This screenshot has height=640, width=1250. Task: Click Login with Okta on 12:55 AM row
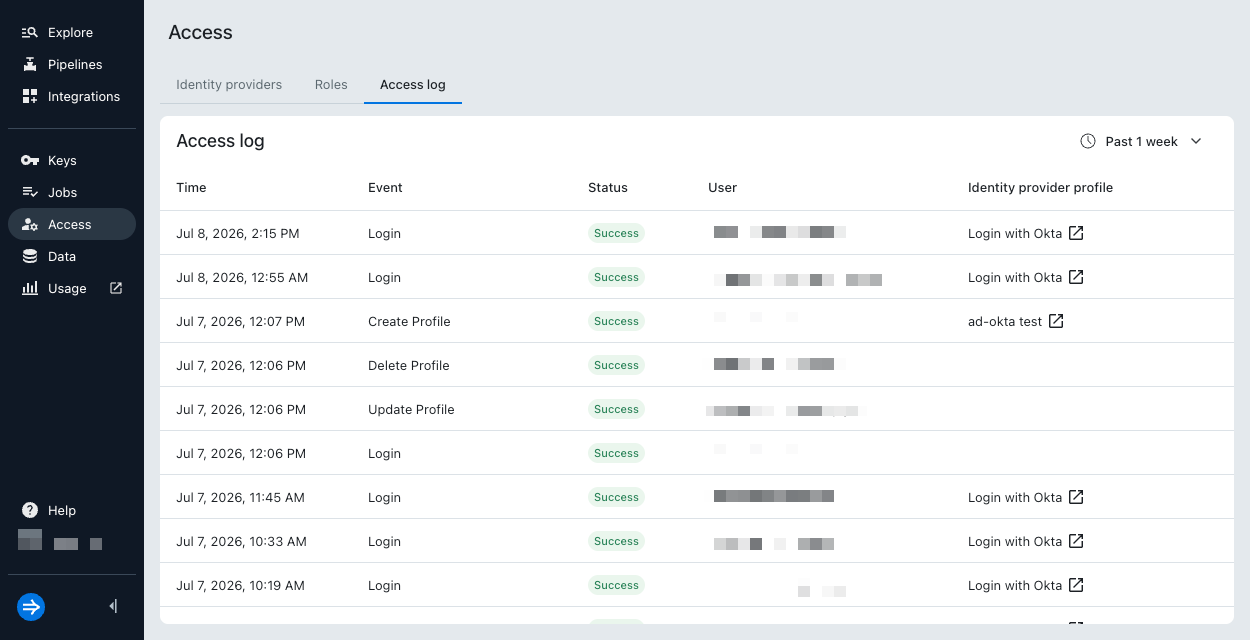1015,277
